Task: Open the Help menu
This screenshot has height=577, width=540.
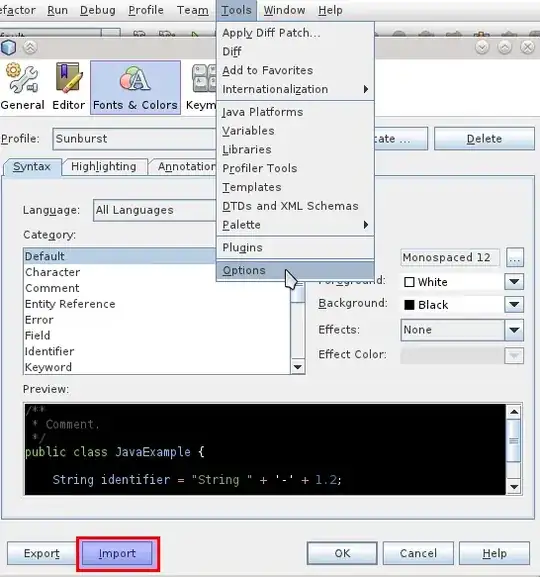Action: (330, 10)
